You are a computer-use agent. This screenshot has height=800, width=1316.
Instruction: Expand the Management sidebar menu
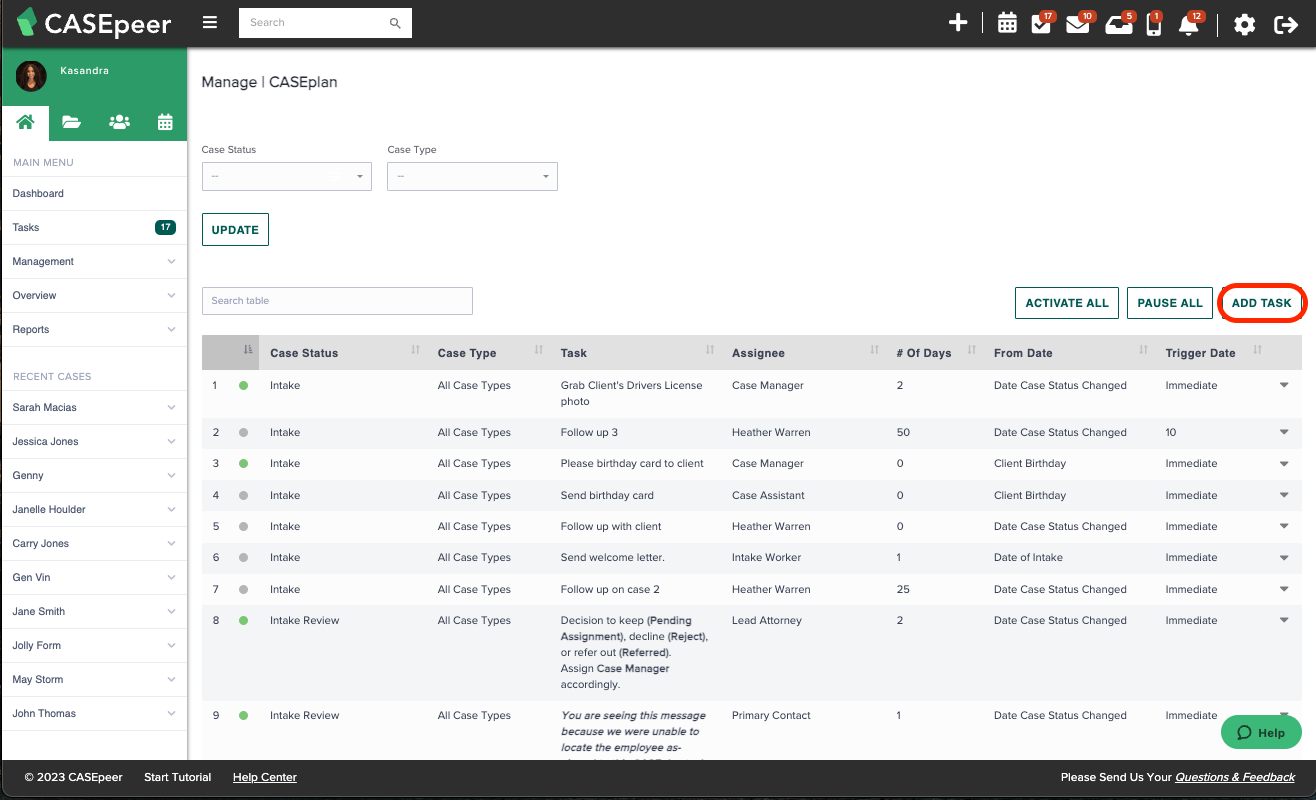tap(94, 262)
